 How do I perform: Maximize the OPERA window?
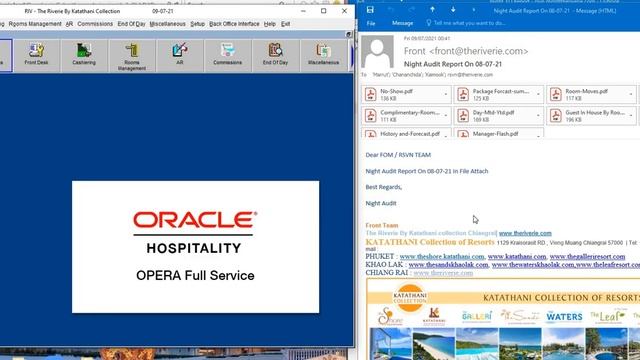pos(324,11)
